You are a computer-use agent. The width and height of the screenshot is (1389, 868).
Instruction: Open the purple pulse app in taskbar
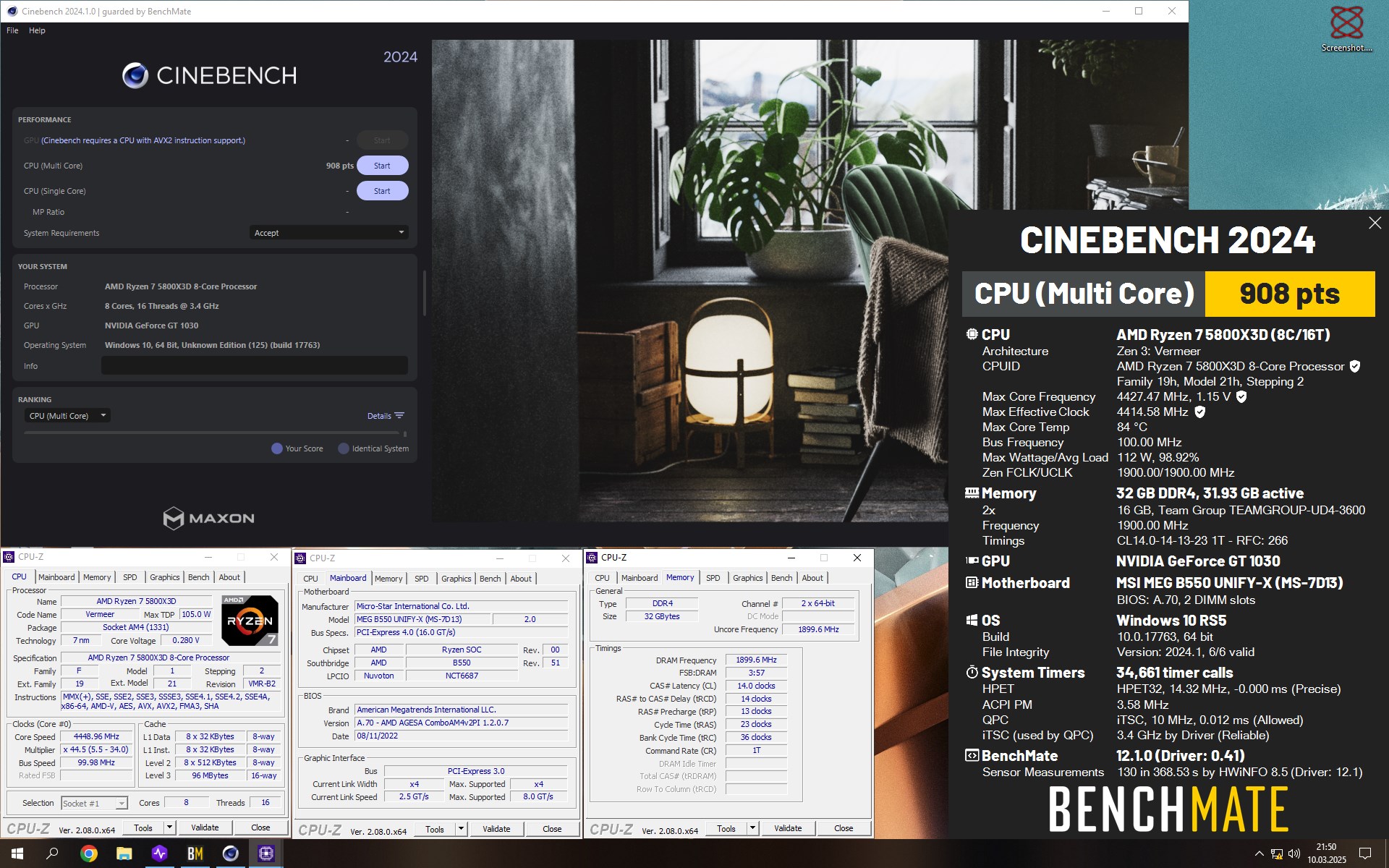[x=159, y=854]
